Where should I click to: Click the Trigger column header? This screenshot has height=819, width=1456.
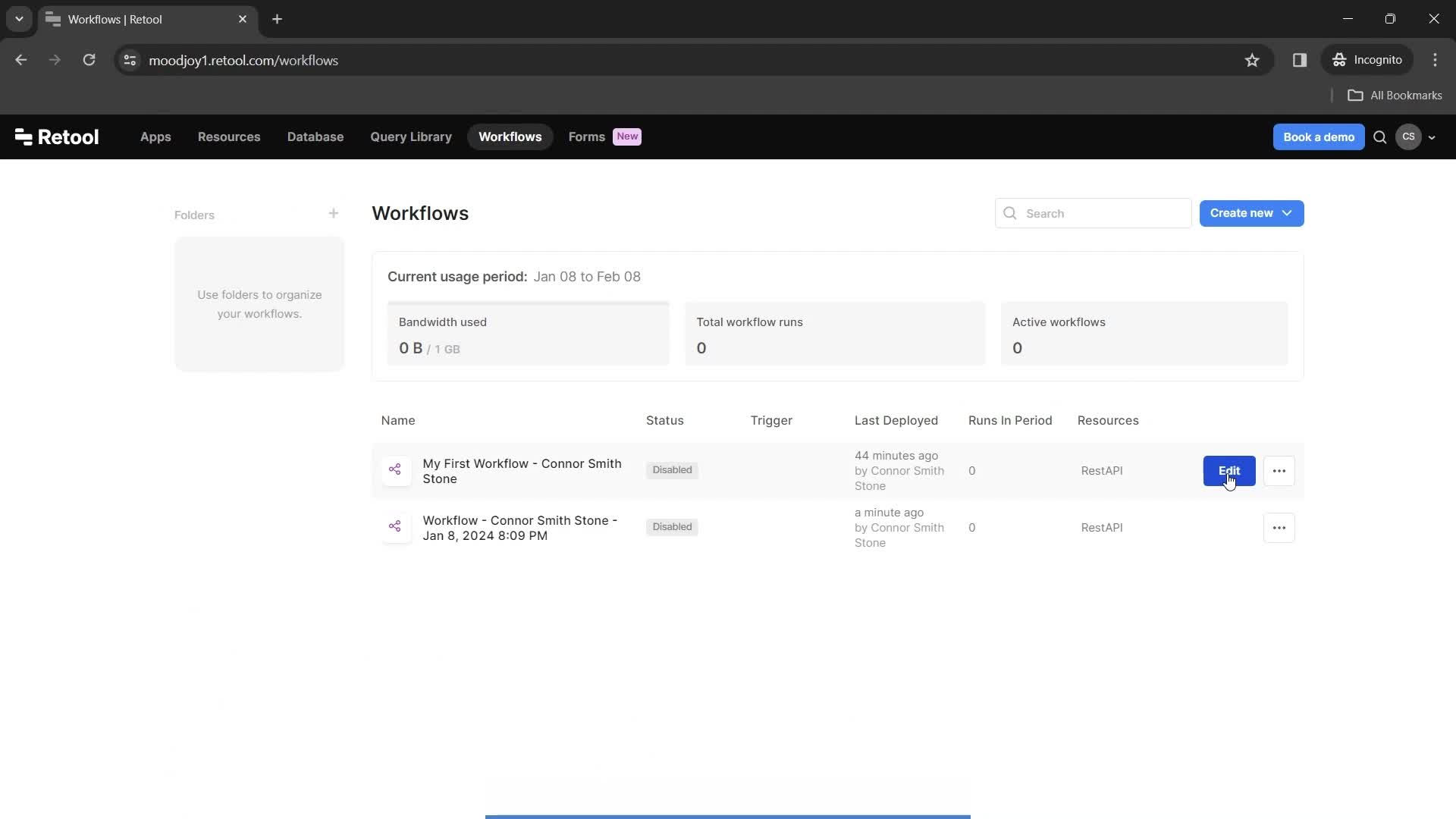tap(771, 421)
